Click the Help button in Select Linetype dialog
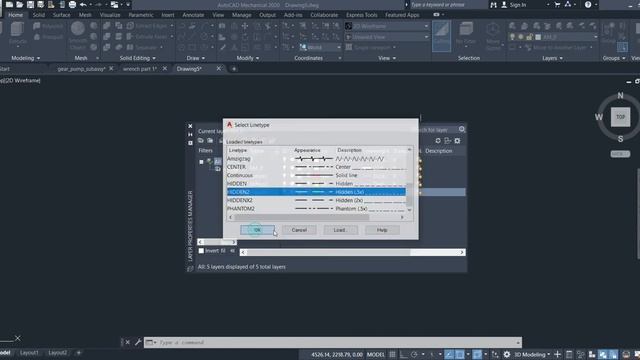This screenshot has height=360, width=640. tap(382, 230)
